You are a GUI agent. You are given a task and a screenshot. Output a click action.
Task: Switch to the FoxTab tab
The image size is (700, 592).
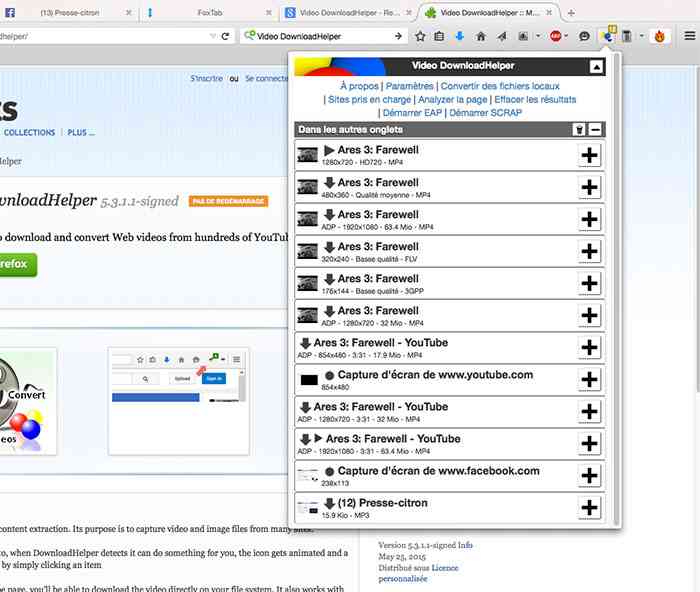[210, 13]
